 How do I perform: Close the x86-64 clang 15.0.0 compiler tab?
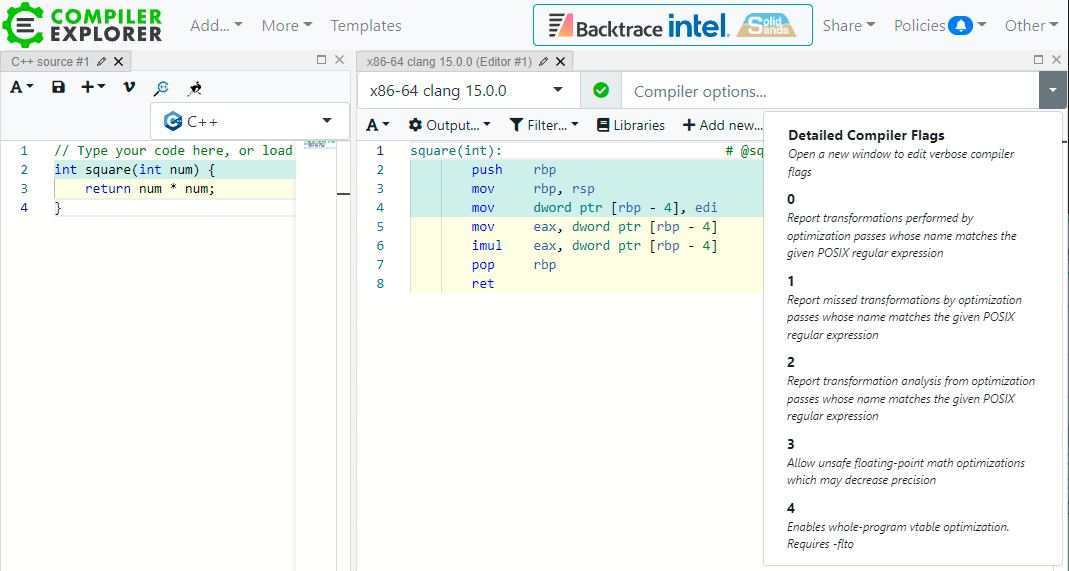560,61
